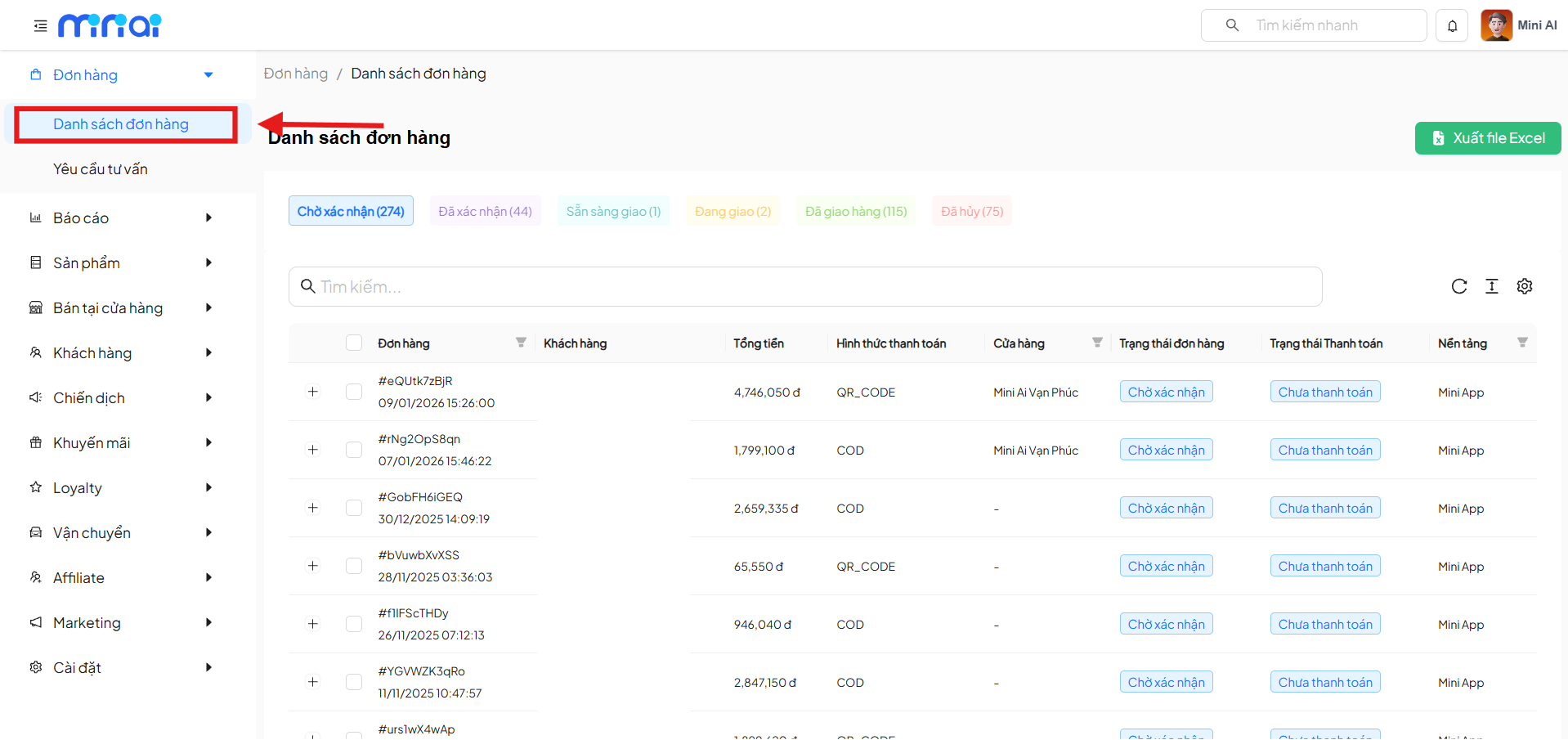The height and width of the screenshot is (740, 1568).
Task: Switch to Đã xác nhận (44) tab
Action: tap(485, 211)
